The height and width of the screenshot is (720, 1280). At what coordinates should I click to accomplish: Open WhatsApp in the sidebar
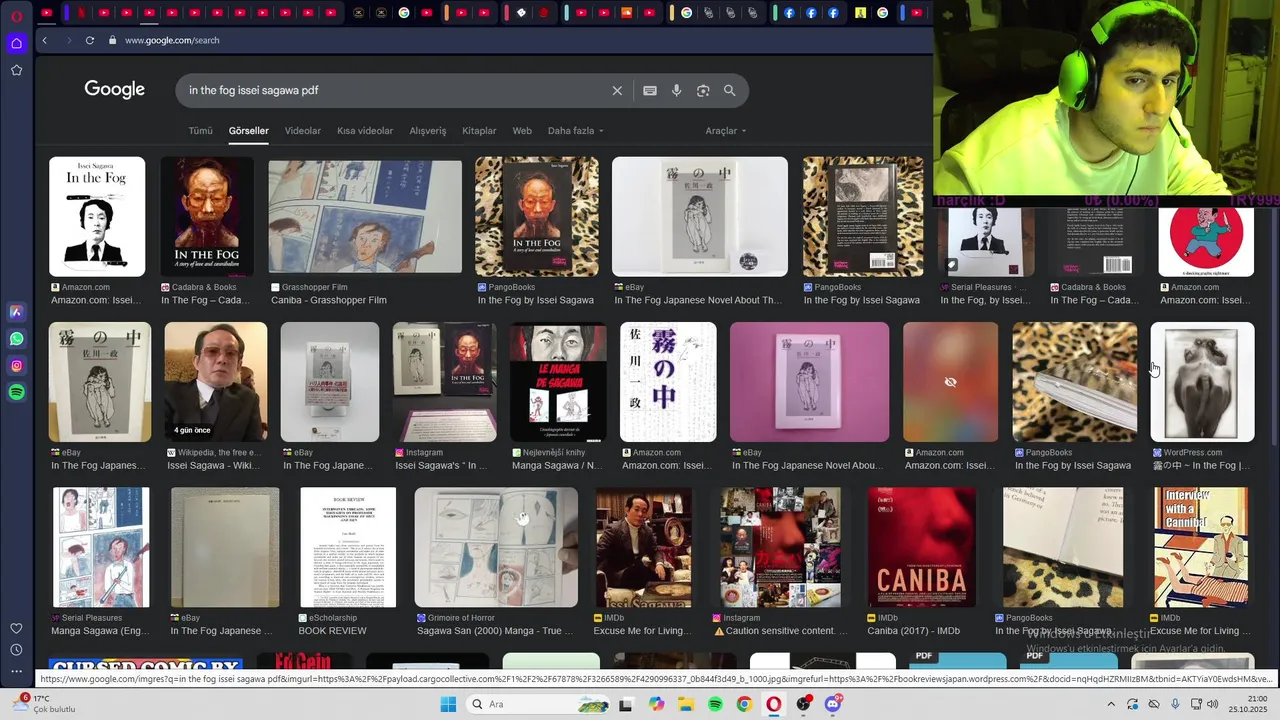(17, 339)
